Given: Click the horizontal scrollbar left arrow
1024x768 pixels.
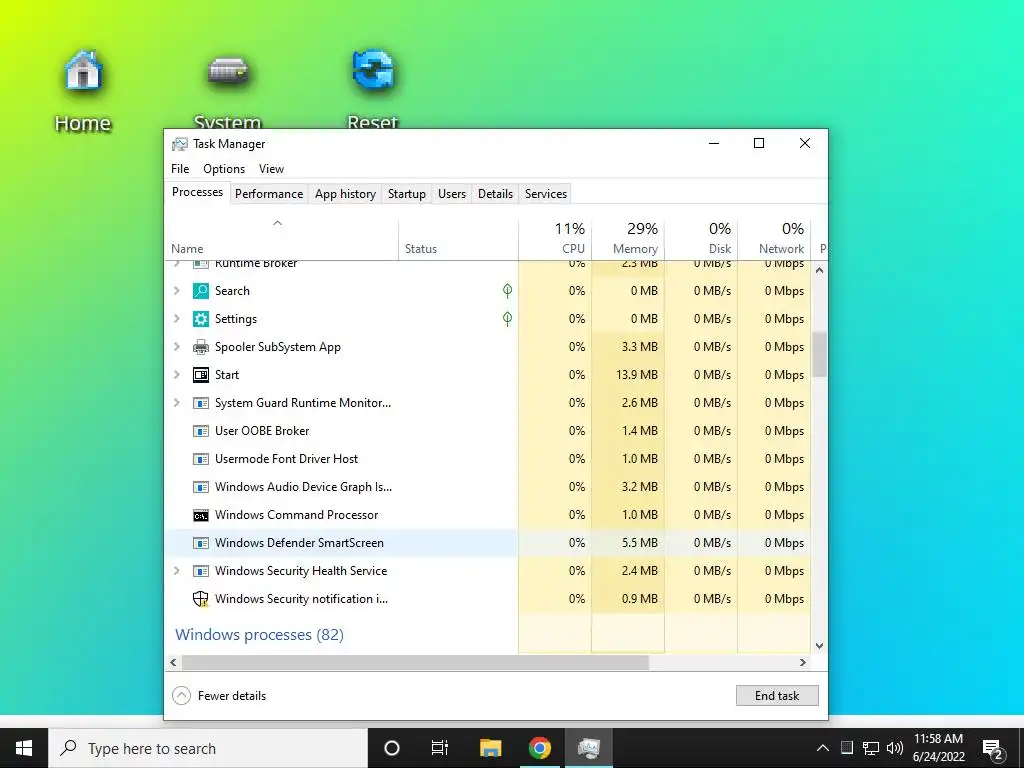Looking at the screenshot, I should click(173, 662).
